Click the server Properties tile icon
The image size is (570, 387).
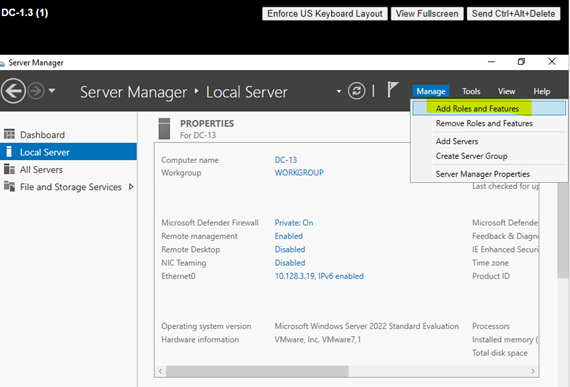(x=164, y=129)
